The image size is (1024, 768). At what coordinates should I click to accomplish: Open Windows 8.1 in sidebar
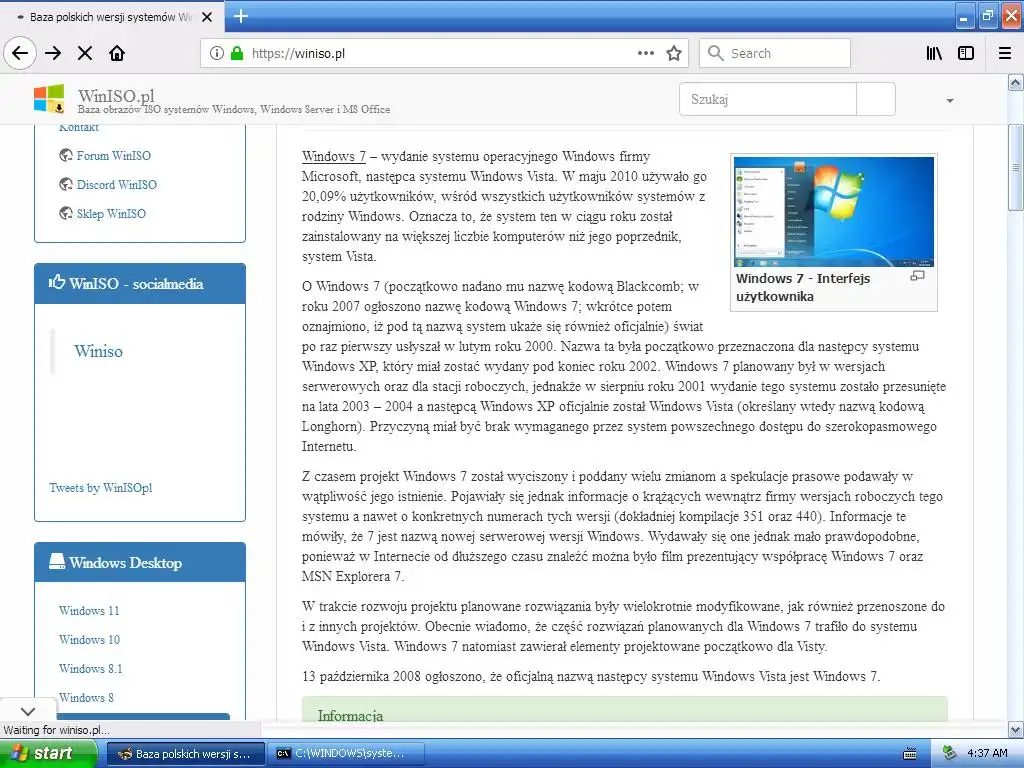pos(91,669)
